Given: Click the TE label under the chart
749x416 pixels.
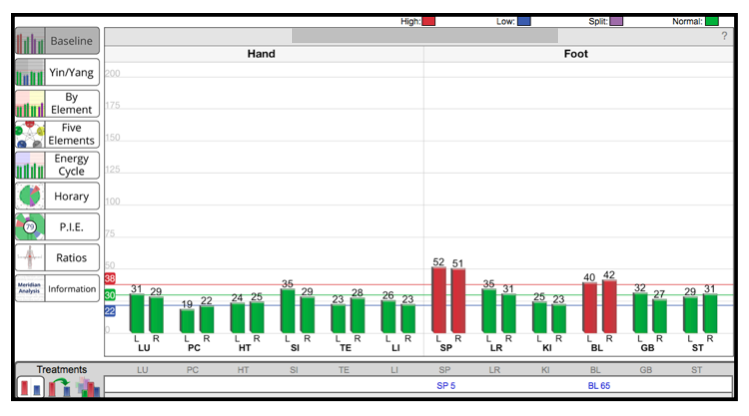Looking at the screenshot, I should pos(345,348).
